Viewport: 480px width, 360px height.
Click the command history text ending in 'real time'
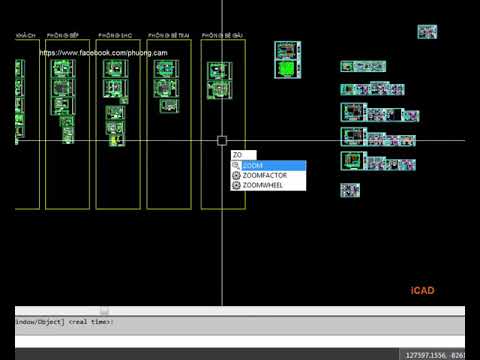(x=64, y=322)
